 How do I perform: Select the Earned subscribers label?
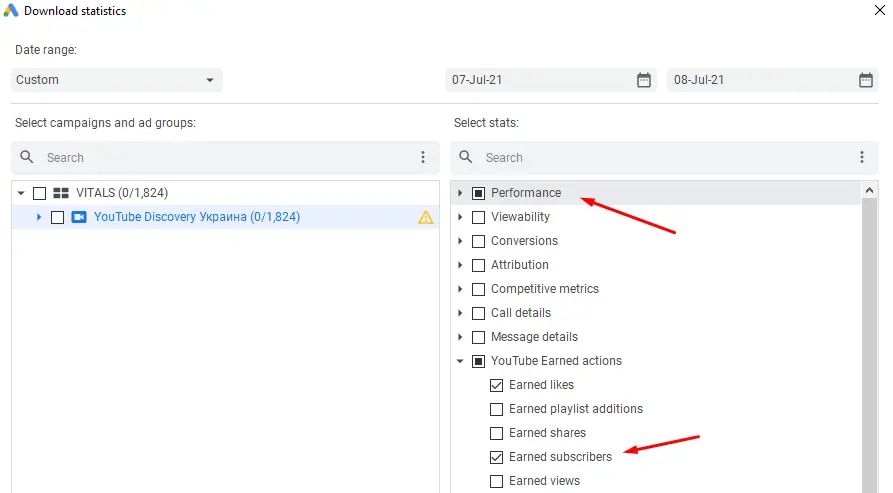pos(560,457)
